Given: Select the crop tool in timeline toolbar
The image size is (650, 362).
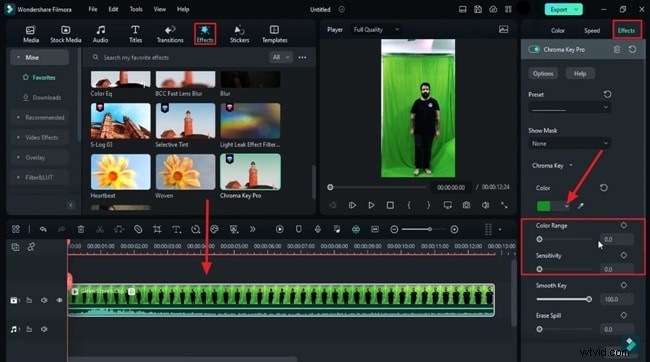Looking at the screenshot, I should (157, 229).
